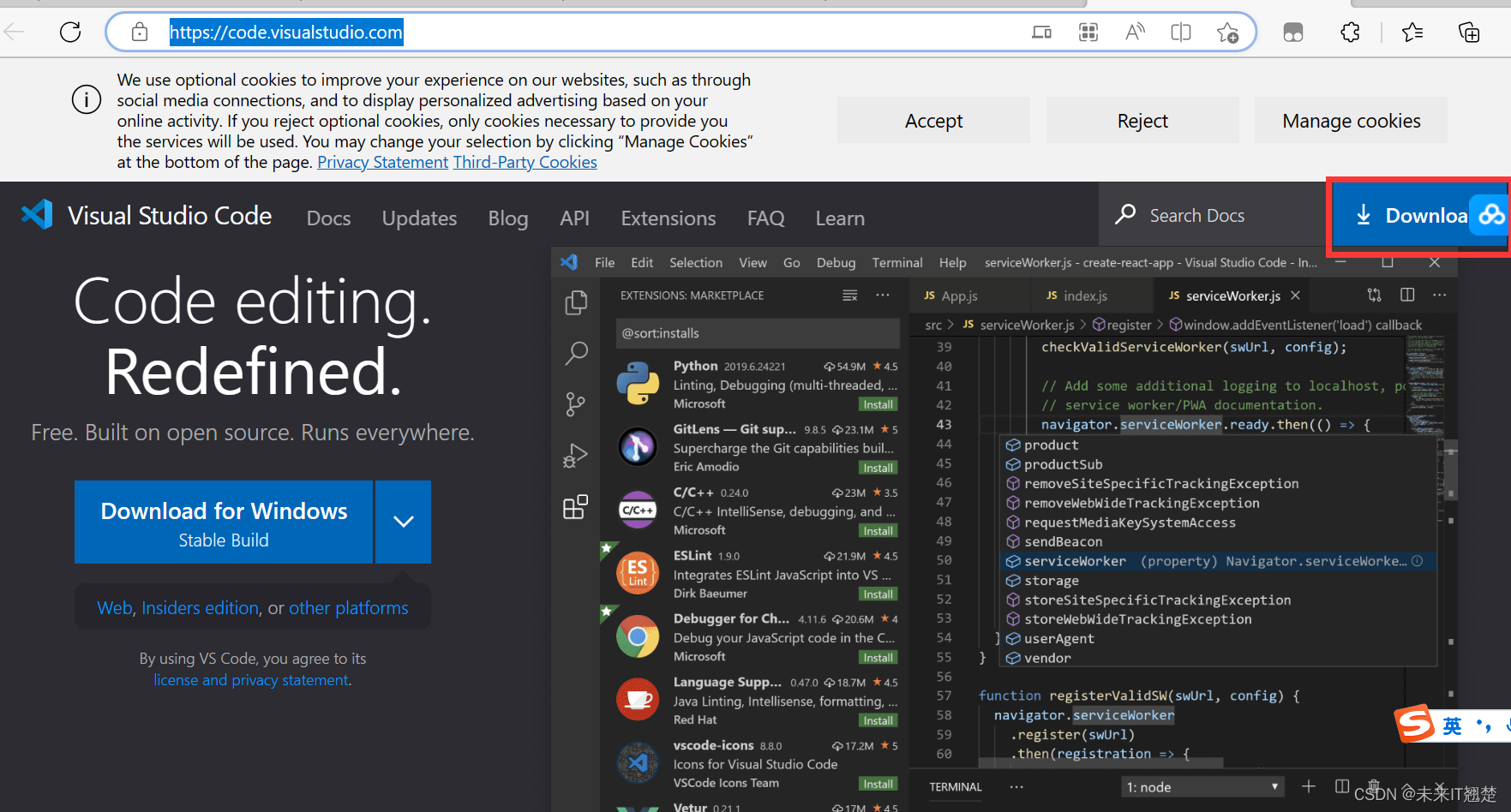This screenshot has width=1511, height=812.
Task: Open Marketplace more actions ellipsis
Action: click(883, 296)
